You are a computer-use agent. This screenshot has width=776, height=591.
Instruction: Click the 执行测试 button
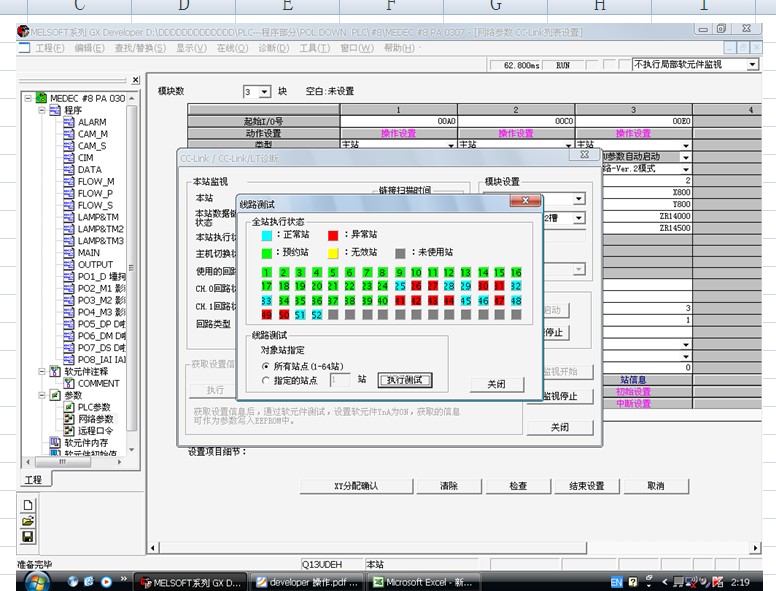404,381
